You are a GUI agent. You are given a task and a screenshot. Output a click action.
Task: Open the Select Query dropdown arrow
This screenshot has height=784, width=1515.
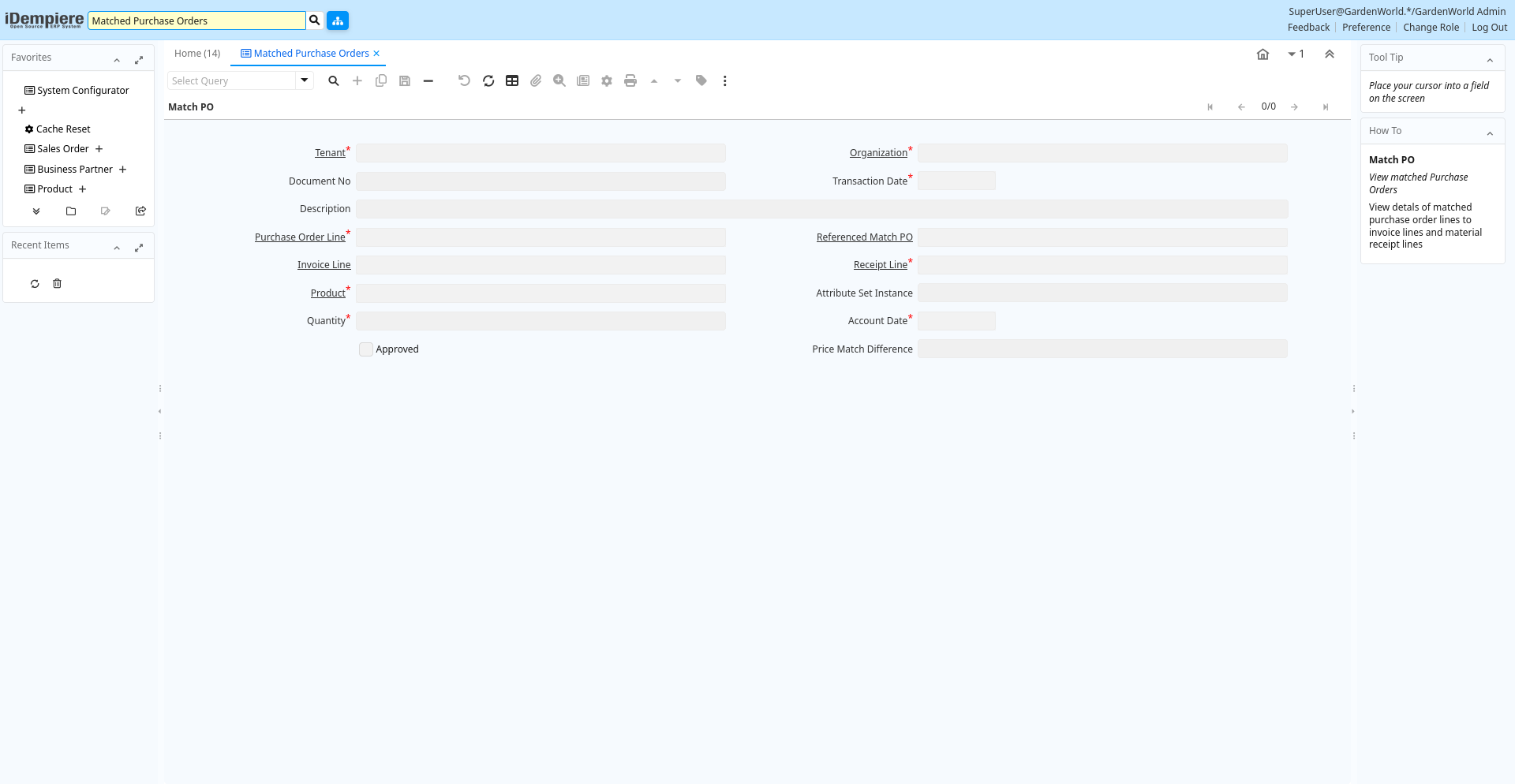(x=305, y=80)
